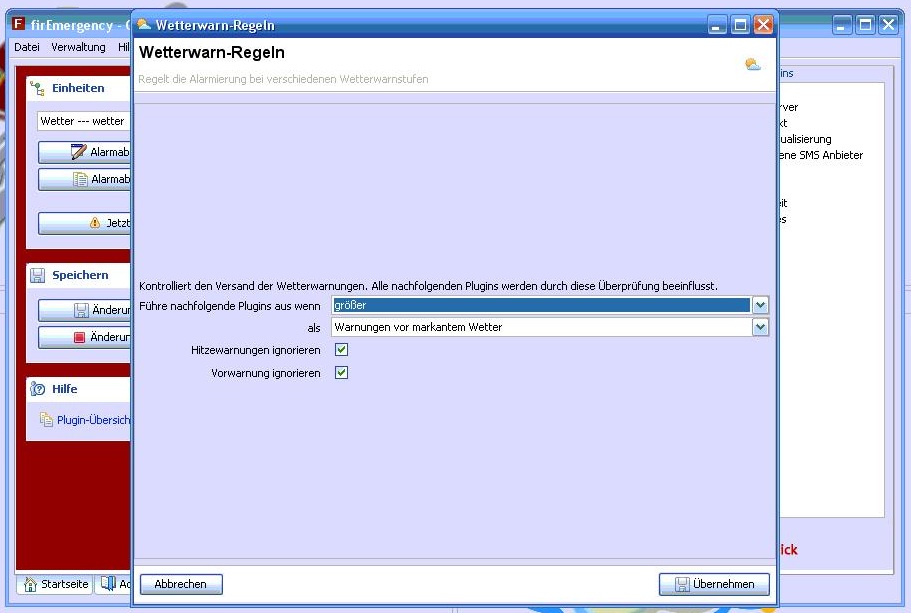
Task: Expand the 'Warnungen vor markantem Wetter' dropdown
Action: (760, 327)
